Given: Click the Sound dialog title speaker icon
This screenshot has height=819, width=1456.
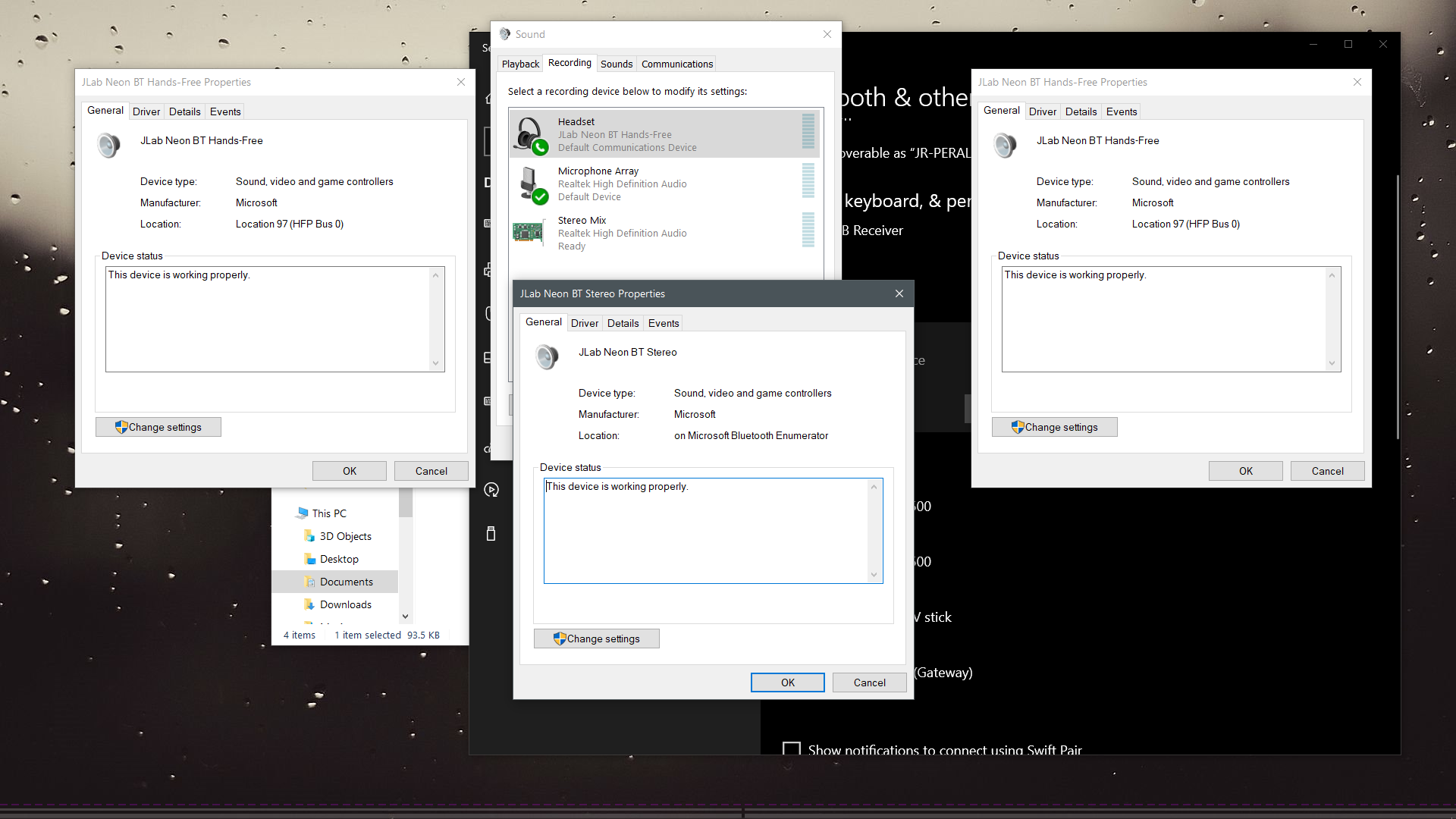Looking at the screenshot, I should point(505,34).
